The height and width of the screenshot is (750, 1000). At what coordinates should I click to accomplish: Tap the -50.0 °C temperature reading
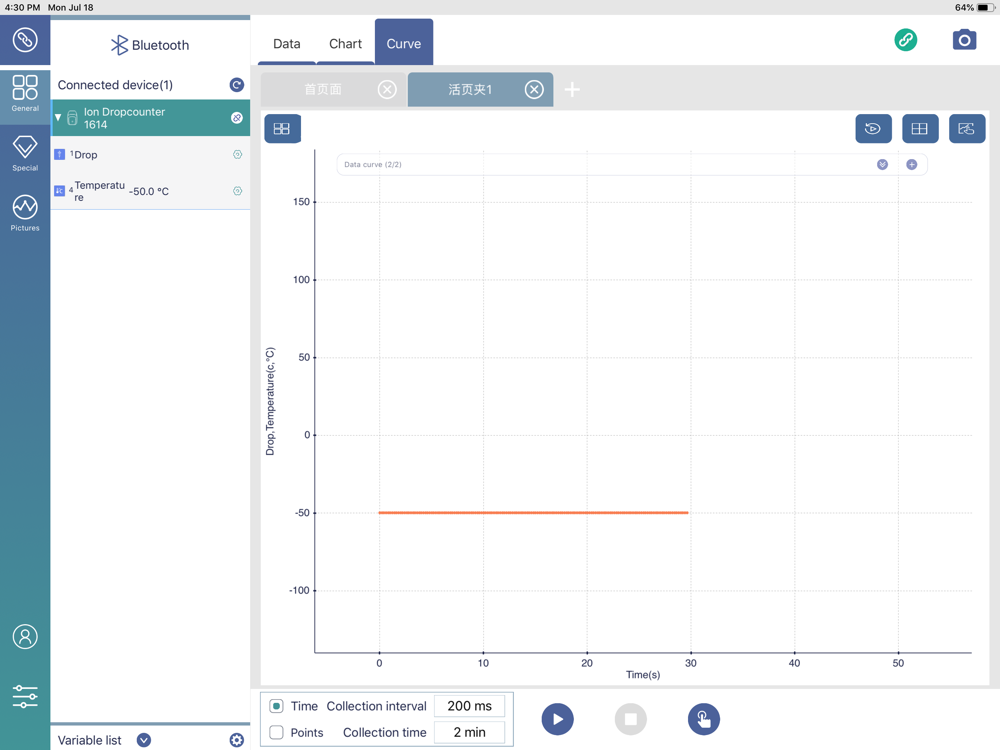[149, 191]
